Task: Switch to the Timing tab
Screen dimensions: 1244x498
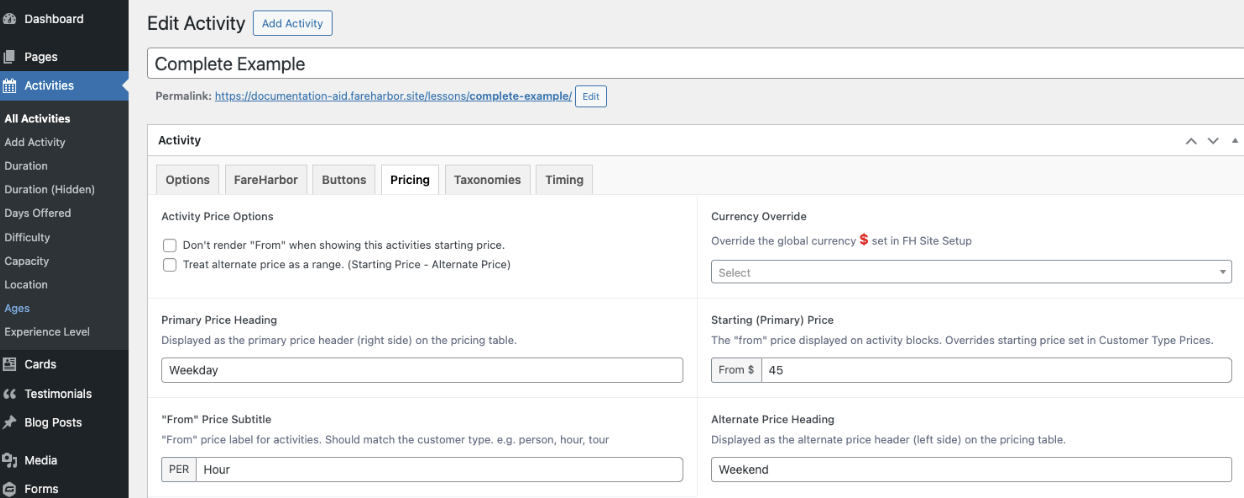Action: pyautogui.click(x=564, y=180)
